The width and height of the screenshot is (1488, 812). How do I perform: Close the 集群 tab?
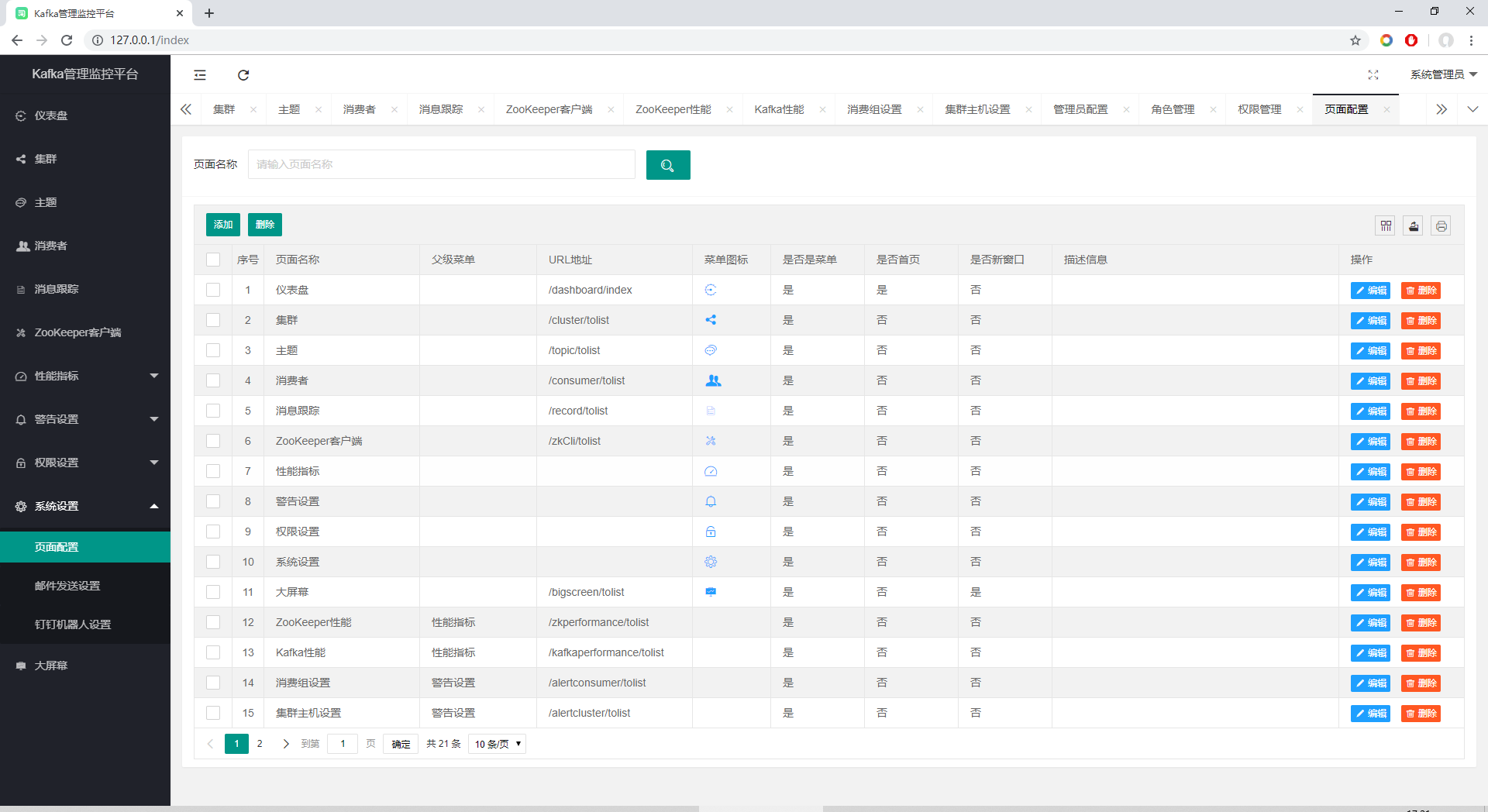point(253,110)
